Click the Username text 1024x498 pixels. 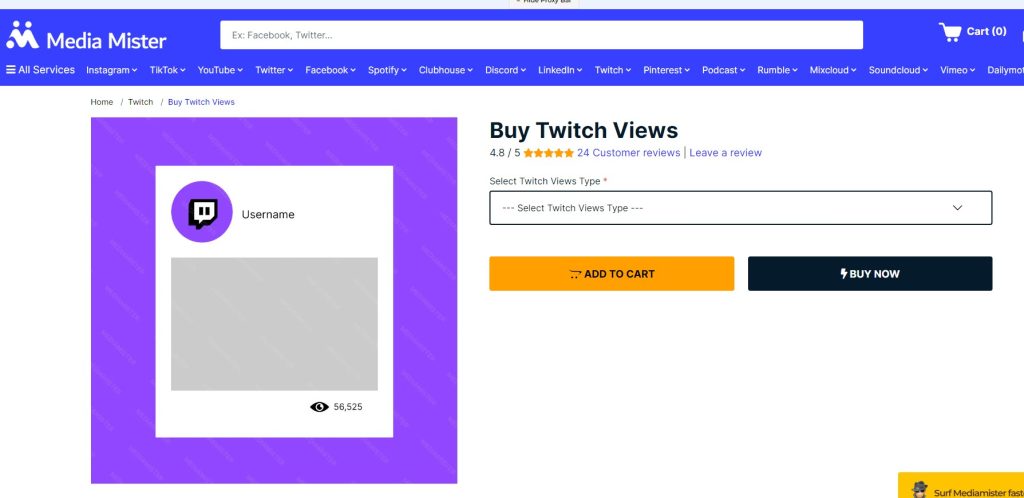[268, 215]
